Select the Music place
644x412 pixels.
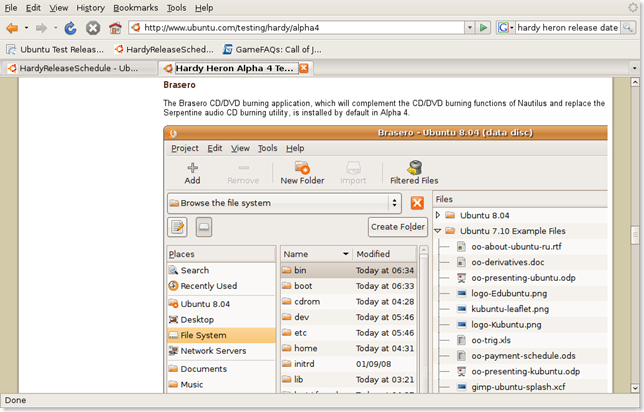click(221, 384)
